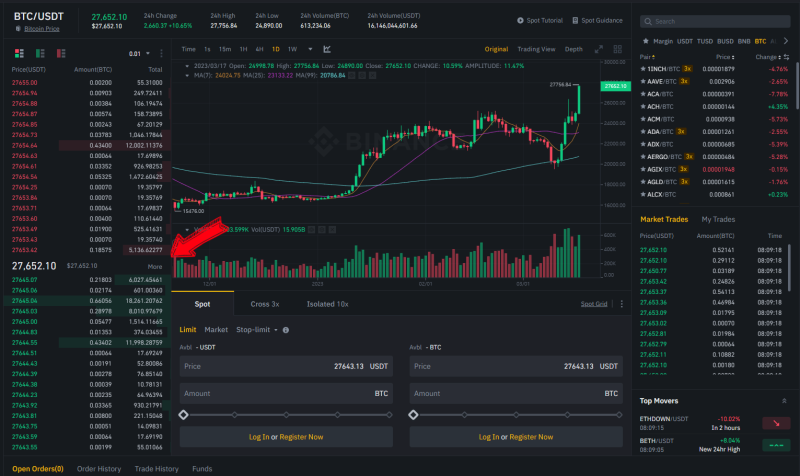Click the search magnifier icon
This screenshot has width=800, height=476.
[x=648, y=21]
